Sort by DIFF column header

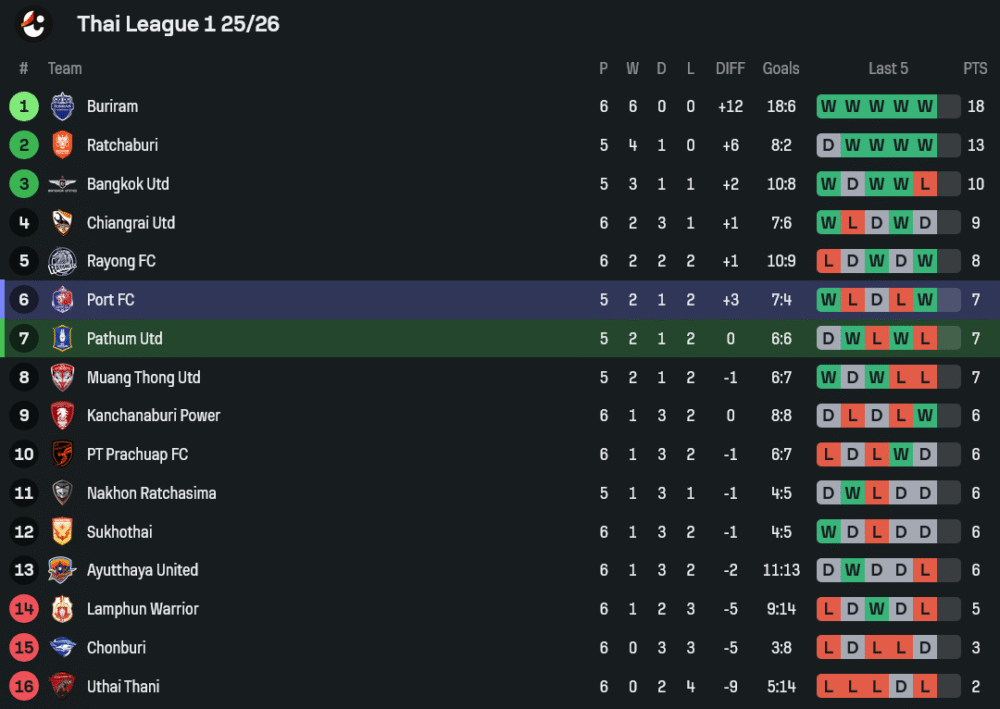730,68
